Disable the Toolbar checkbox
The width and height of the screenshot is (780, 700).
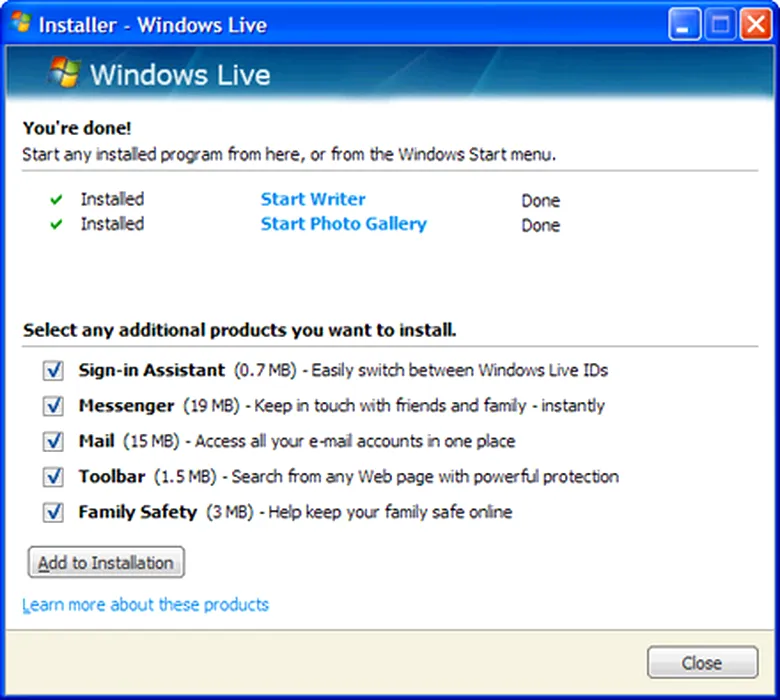coord(53,477)
